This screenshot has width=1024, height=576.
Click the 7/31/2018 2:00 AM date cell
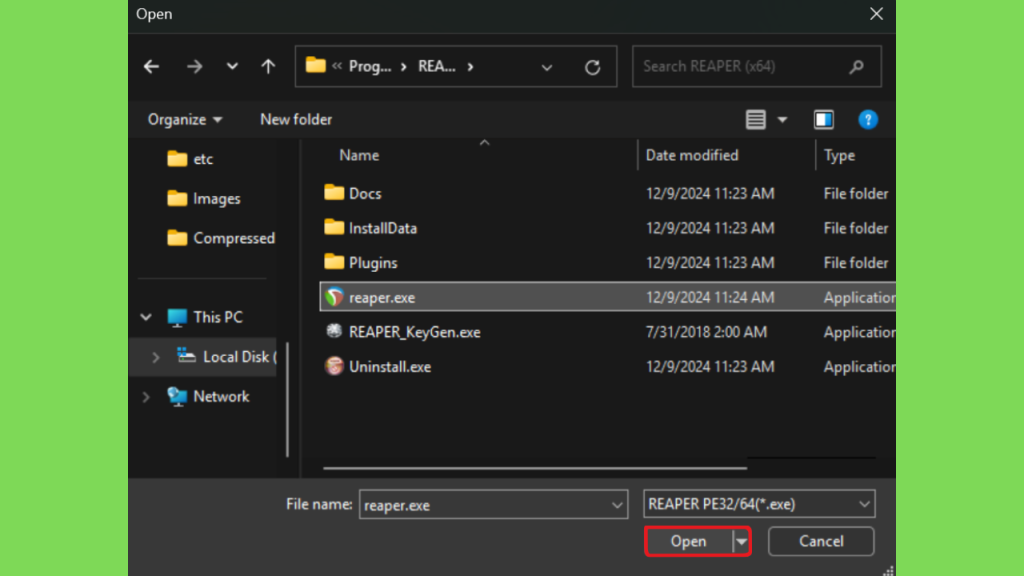706,332
